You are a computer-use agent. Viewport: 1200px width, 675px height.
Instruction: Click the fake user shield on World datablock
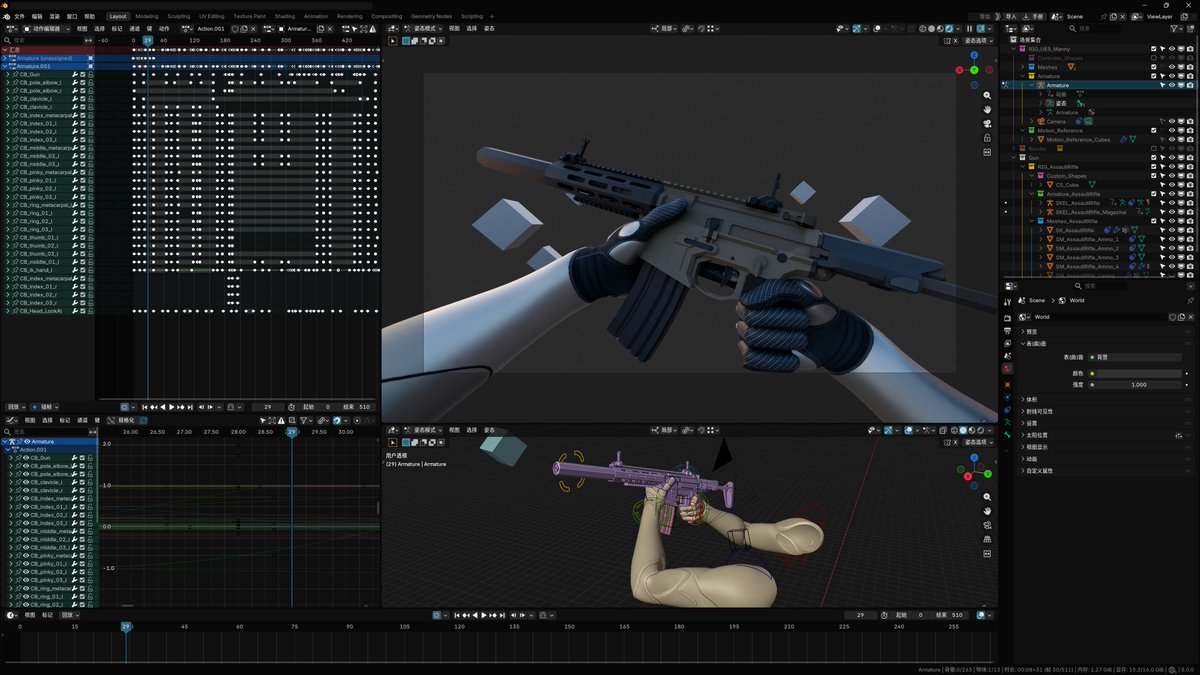(x=1172, y=317)
